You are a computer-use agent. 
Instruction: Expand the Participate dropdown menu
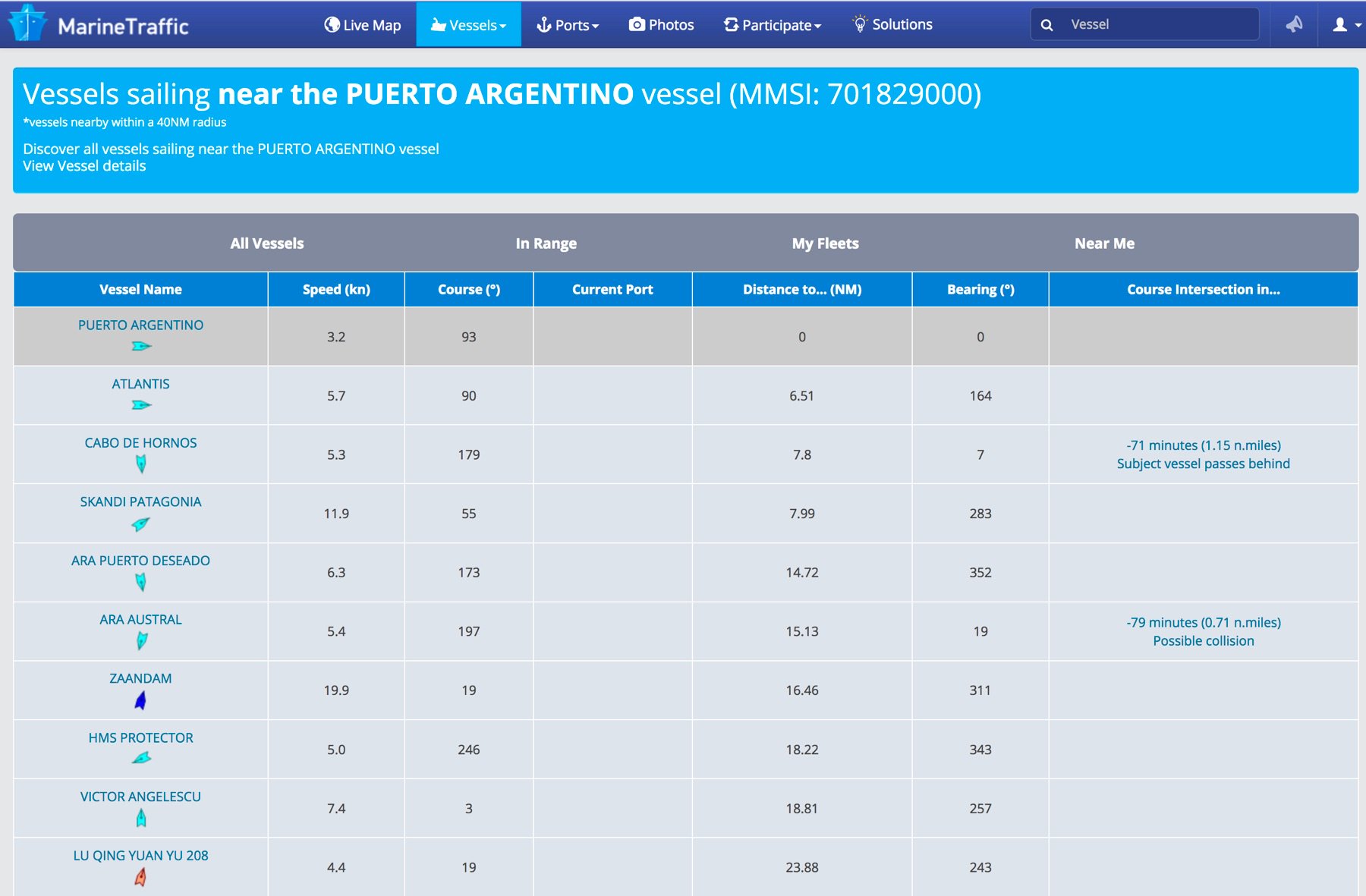pyautogui.click(x=772, y=25)
